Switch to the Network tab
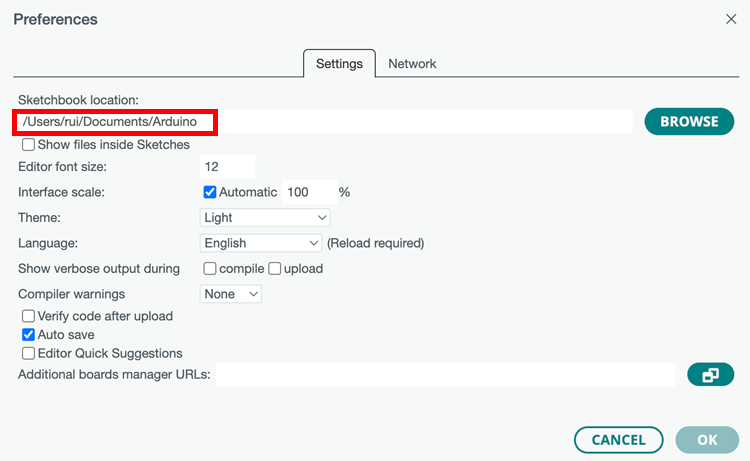The height and width of the screenshot is (461, 750). point(412,63)
